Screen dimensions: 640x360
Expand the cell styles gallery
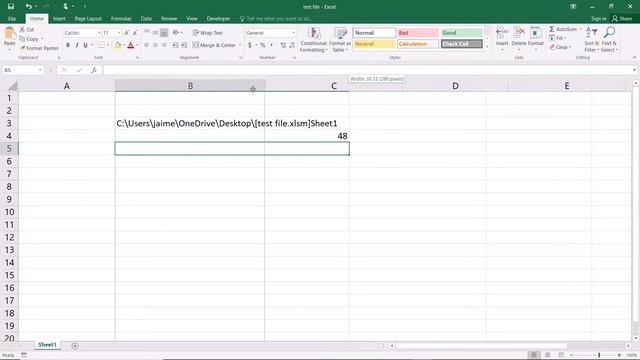tap(487, 47)
